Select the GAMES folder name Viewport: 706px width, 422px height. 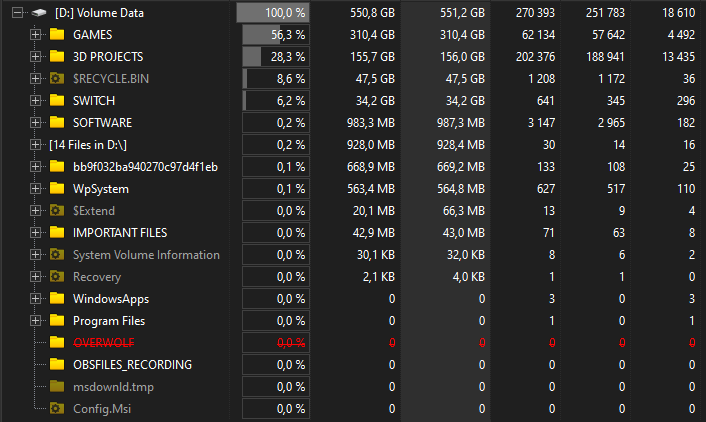pyautogui.click(x=93, y=35)
